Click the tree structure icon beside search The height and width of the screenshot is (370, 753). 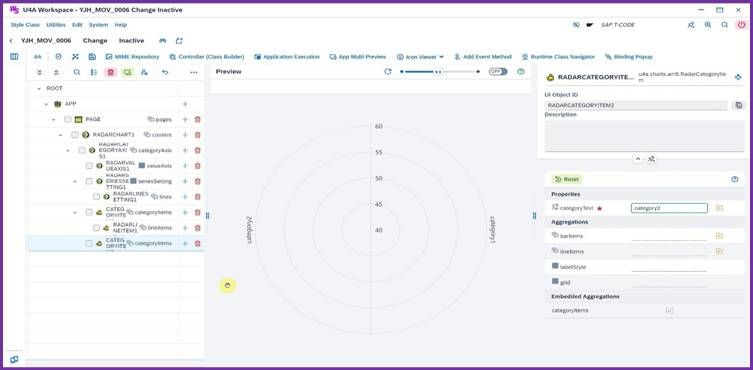(94, 72)
